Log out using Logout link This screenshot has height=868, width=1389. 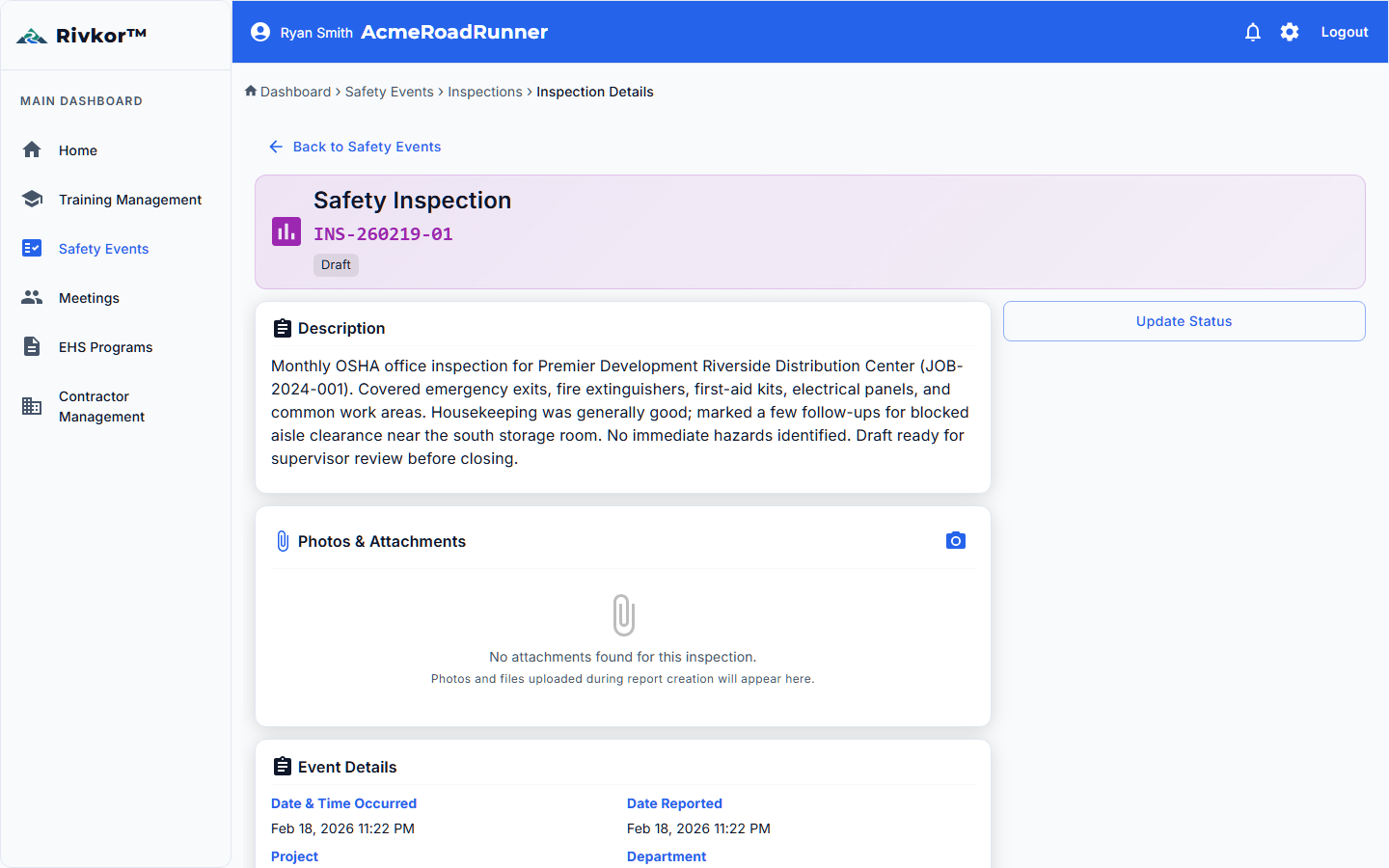pyautogui.click(x=1345, y=32)
